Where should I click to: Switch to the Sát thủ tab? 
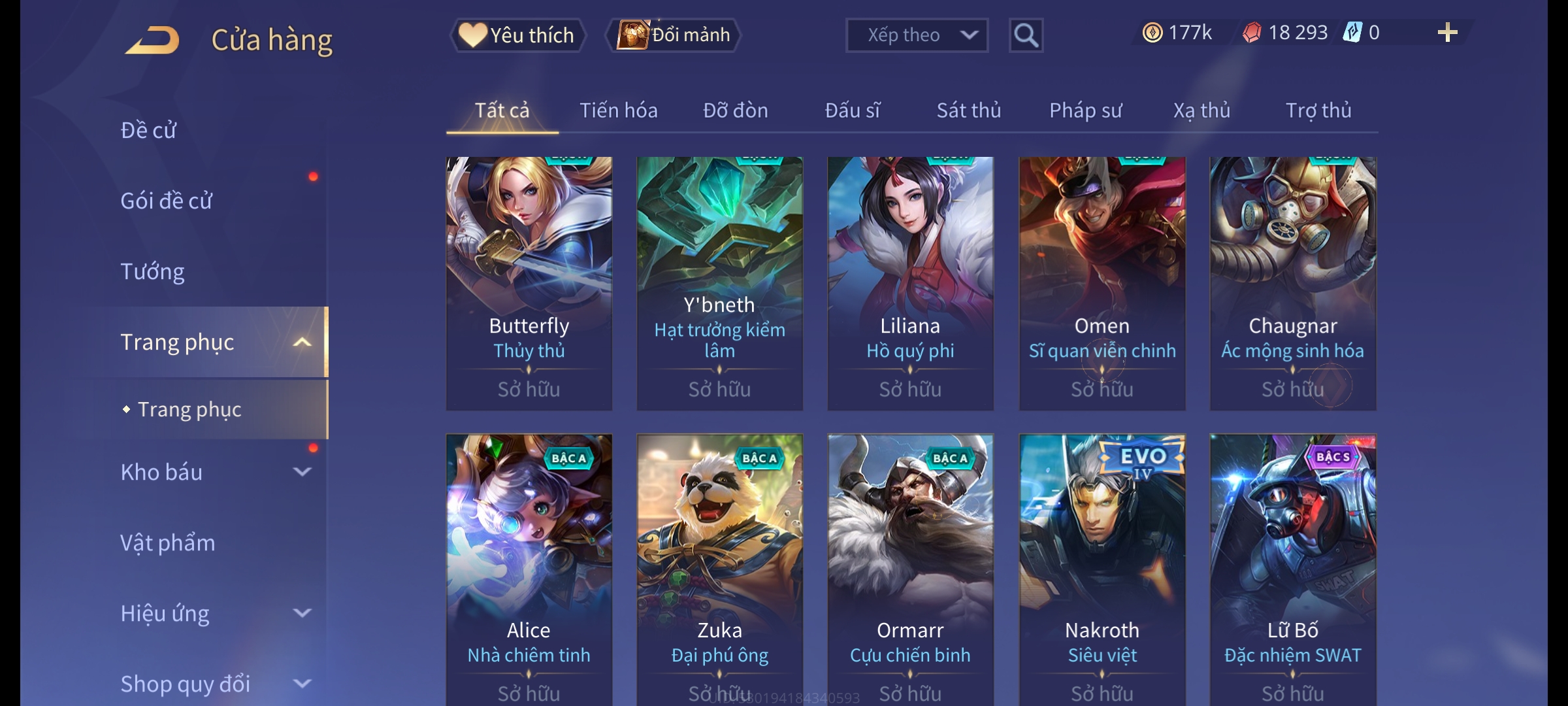(969, 110)
